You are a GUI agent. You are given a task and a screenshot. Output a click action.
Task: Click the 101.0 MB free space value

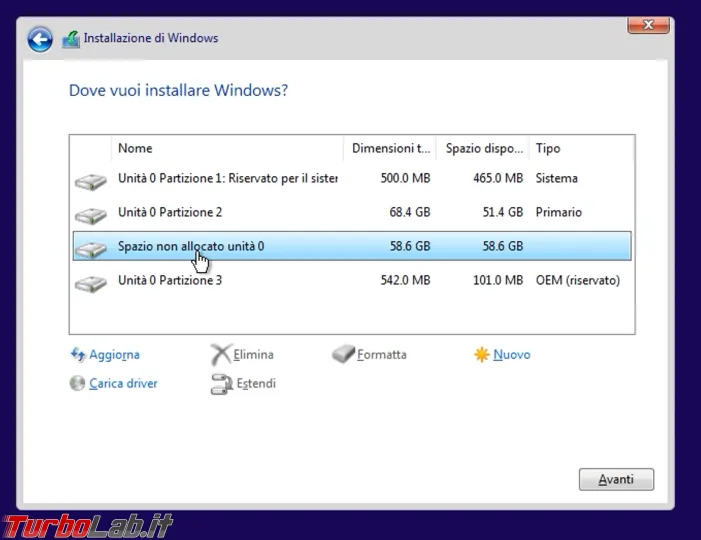point(498,280)
